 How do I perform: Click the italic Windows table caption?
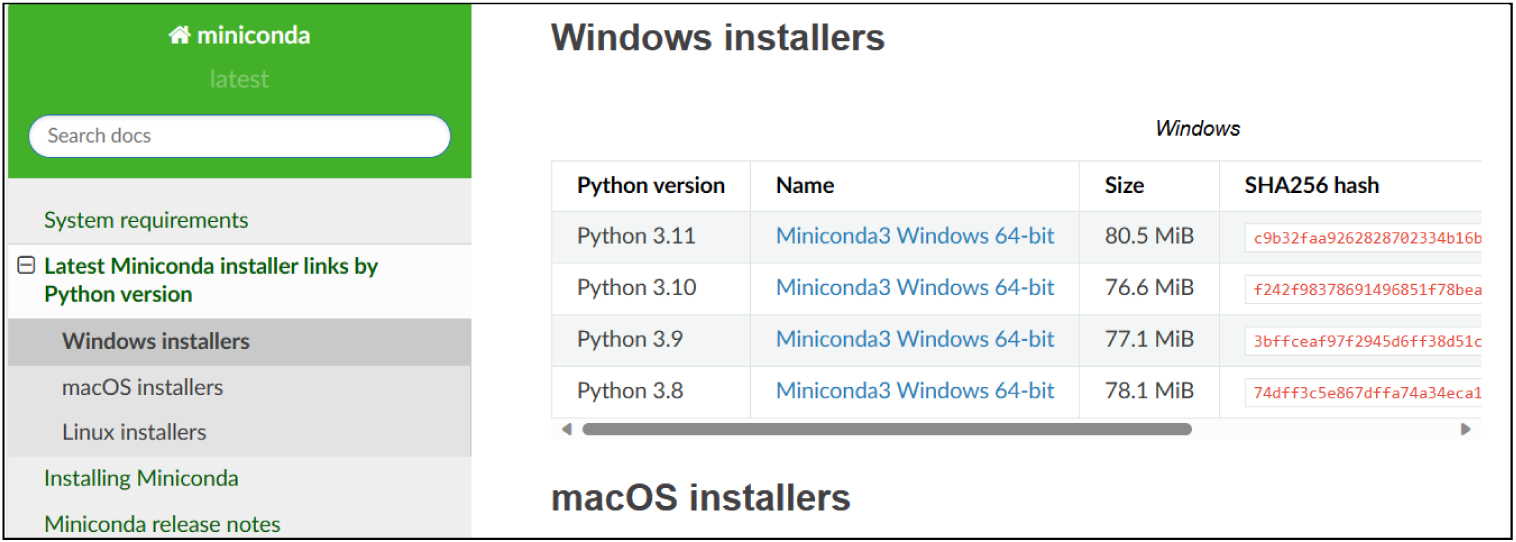1197,128
